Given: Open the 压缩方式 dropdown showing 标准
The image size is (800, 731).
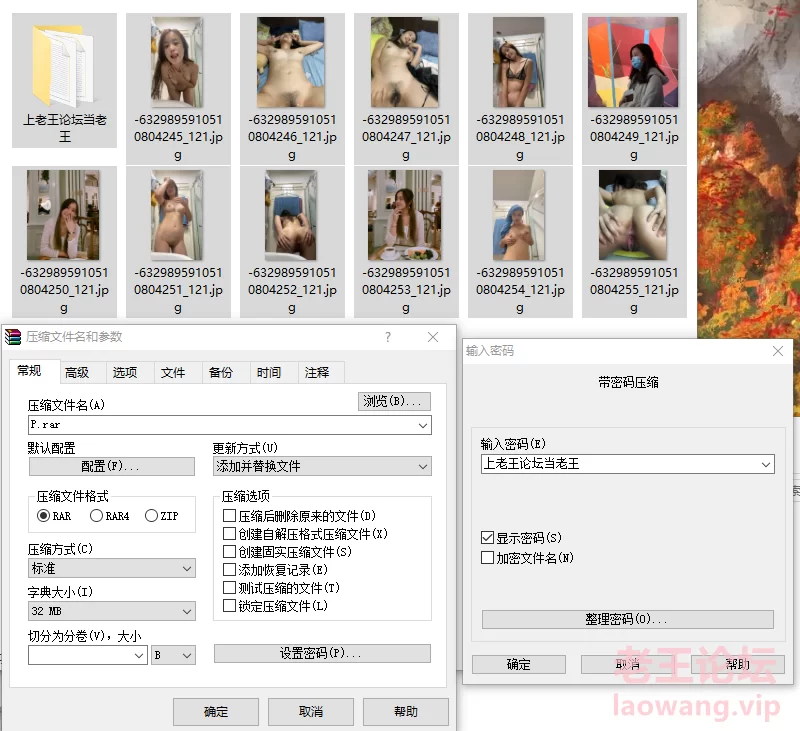Looking at the screenshot, I should click(x=112, y=568).
